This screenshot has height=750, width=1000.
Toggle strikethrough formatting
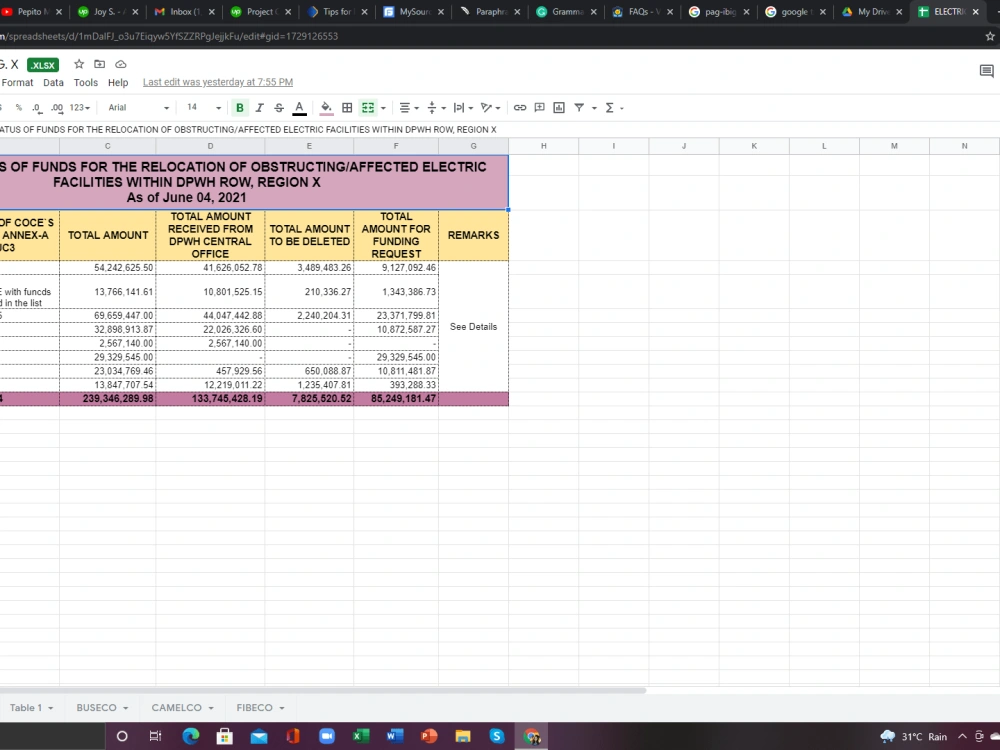[x=279, y=108]
